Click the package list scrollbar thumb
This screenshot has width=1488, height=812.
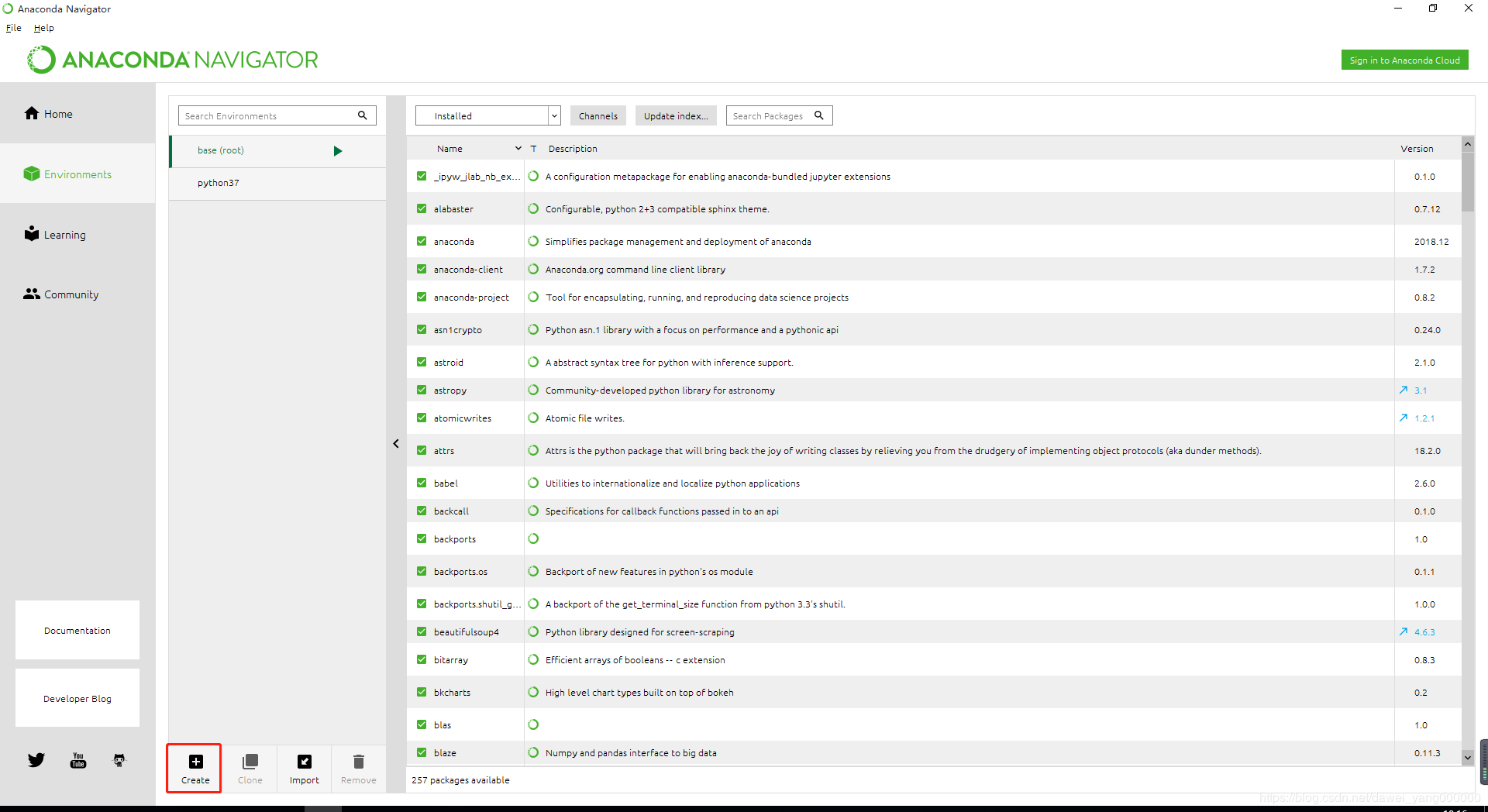tap(1468, 182)
